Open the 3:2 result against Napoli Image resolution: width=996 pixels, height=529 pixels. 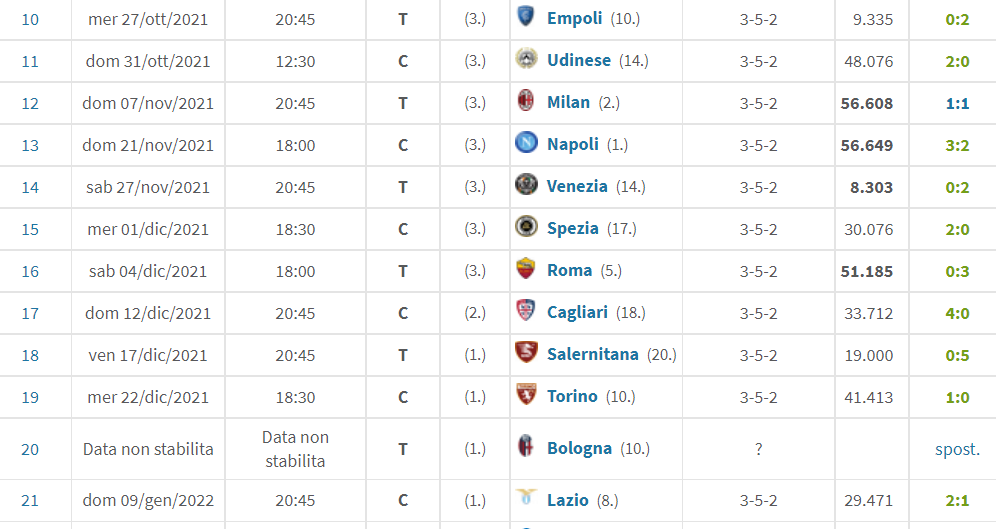click(957, 145)
